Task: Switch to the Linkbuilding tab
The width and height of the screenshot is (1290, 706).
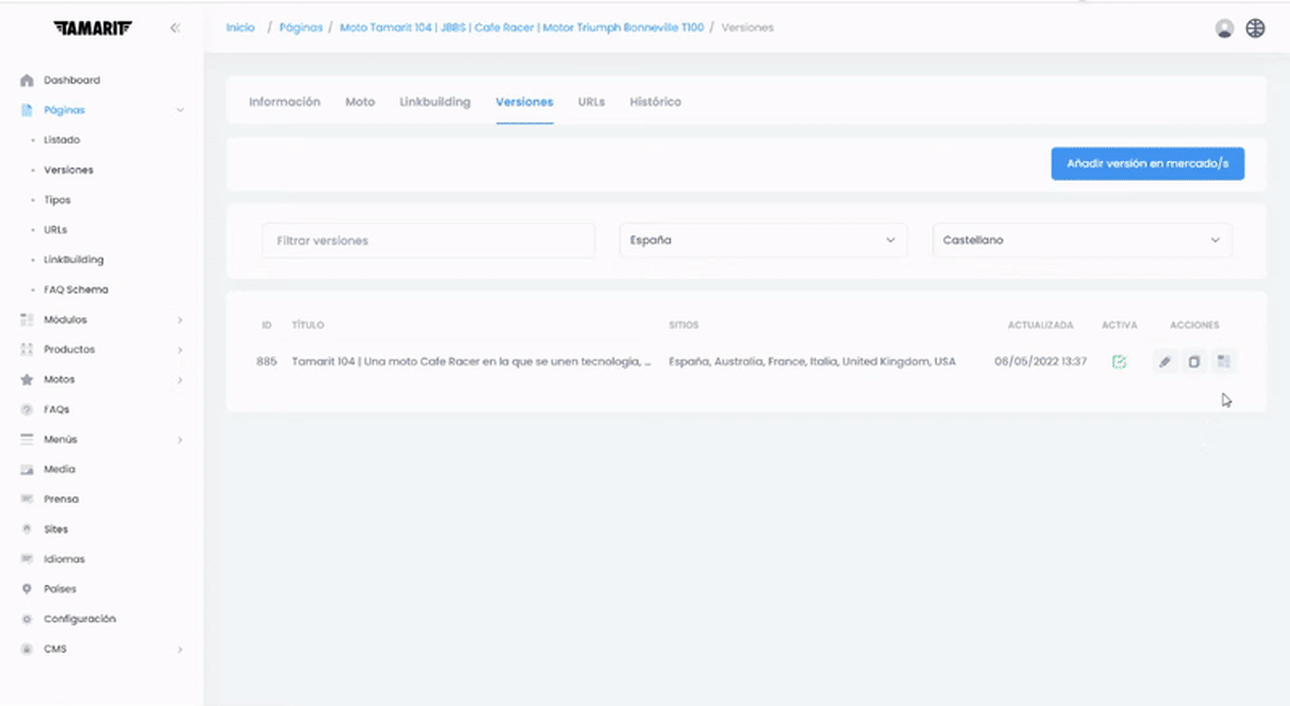Action: (x=435, y=102)
